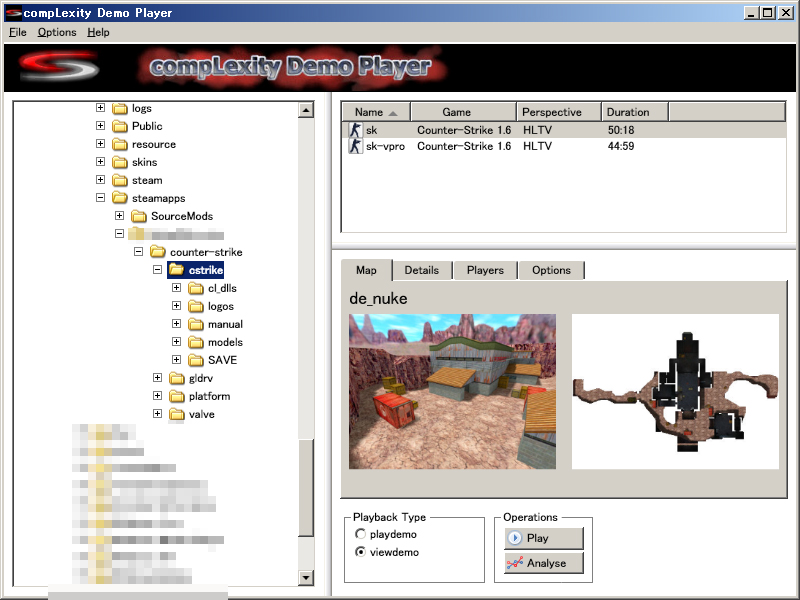This screenshot has width=800, height=600.
Task: Click the folder tree scroll up arrow
Action: (306, 110)
